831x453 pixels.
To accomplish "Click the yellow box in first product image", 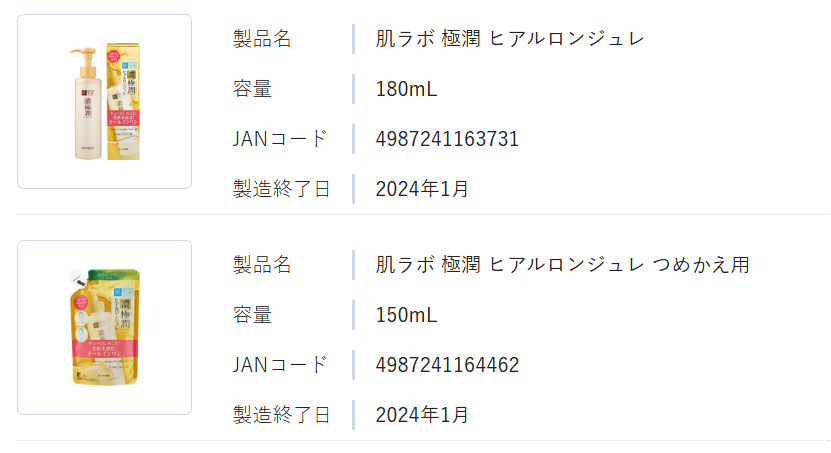I will [123, 102].
